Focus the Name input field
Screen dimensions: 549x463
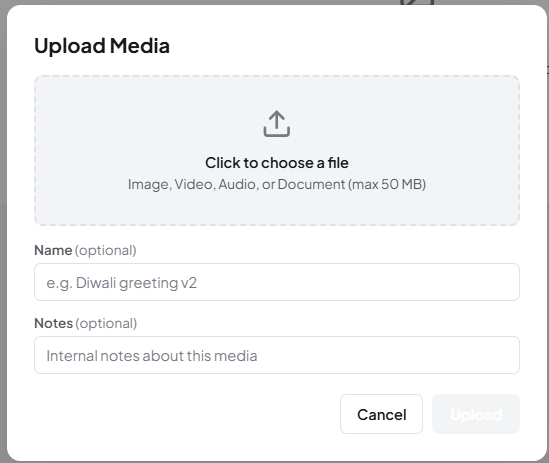point(277,282)
